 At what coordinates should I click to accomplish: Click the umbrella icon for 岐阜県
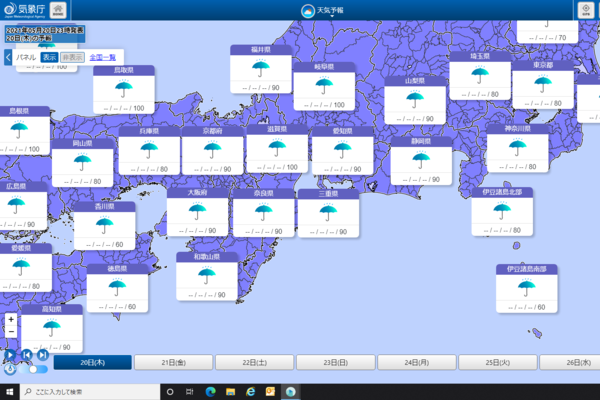(x=324, y=85)
